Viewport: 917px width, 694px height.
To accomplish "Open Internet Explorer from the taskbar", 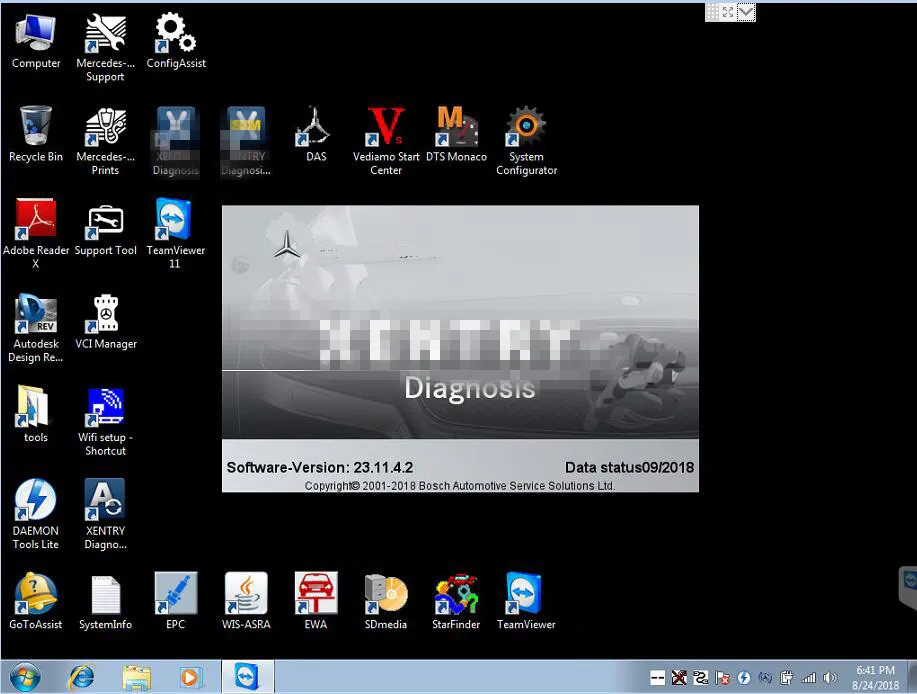I will coord(82,677).
